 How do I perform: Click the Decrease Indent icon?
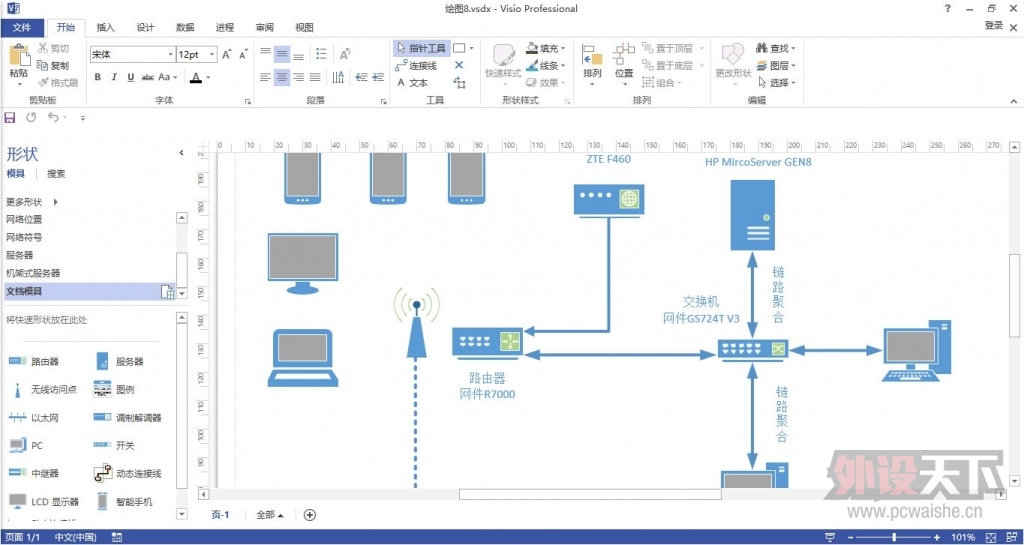(361, 77)
